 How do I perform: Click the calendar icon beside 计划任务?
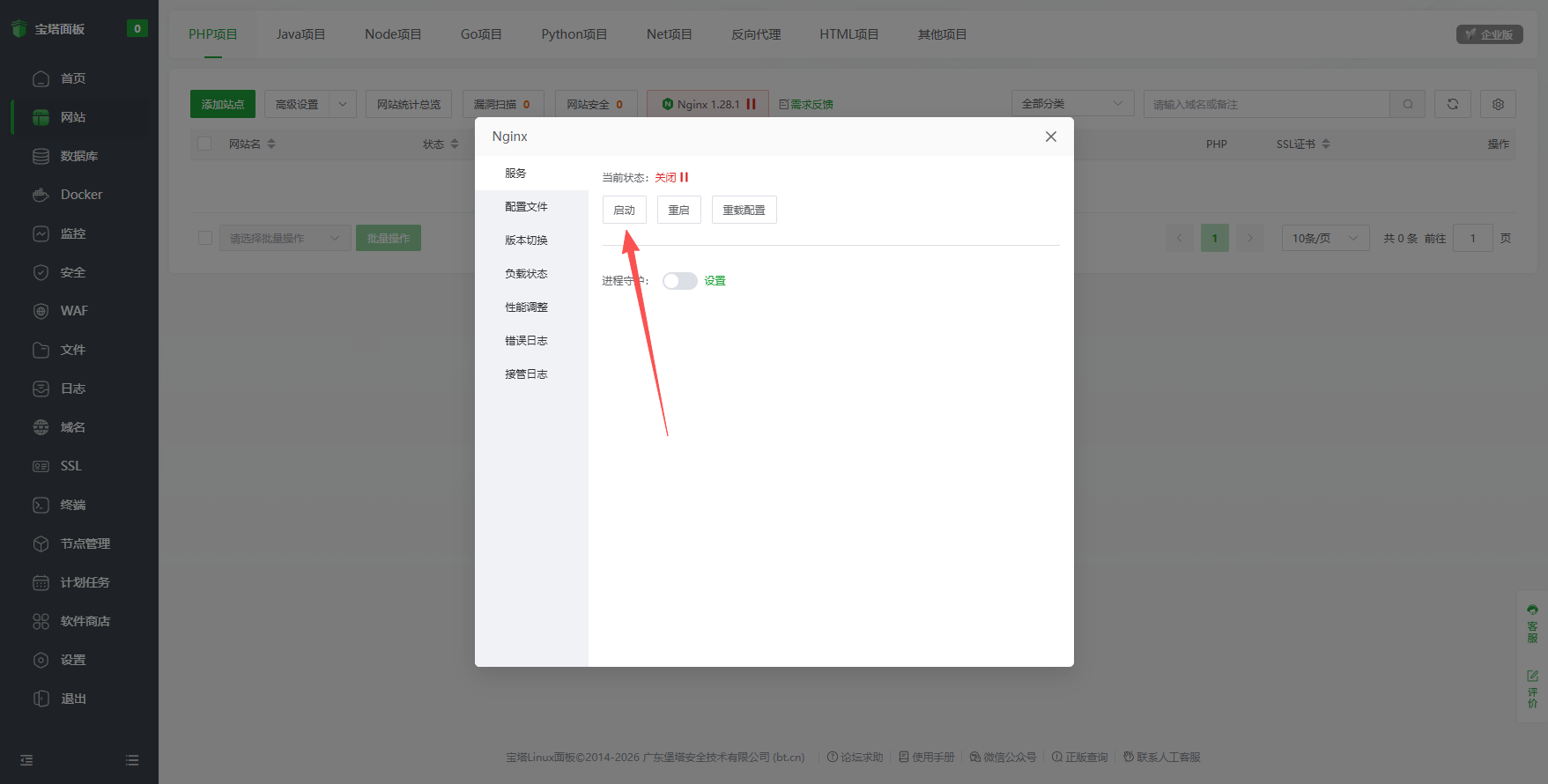click(41, 582)
